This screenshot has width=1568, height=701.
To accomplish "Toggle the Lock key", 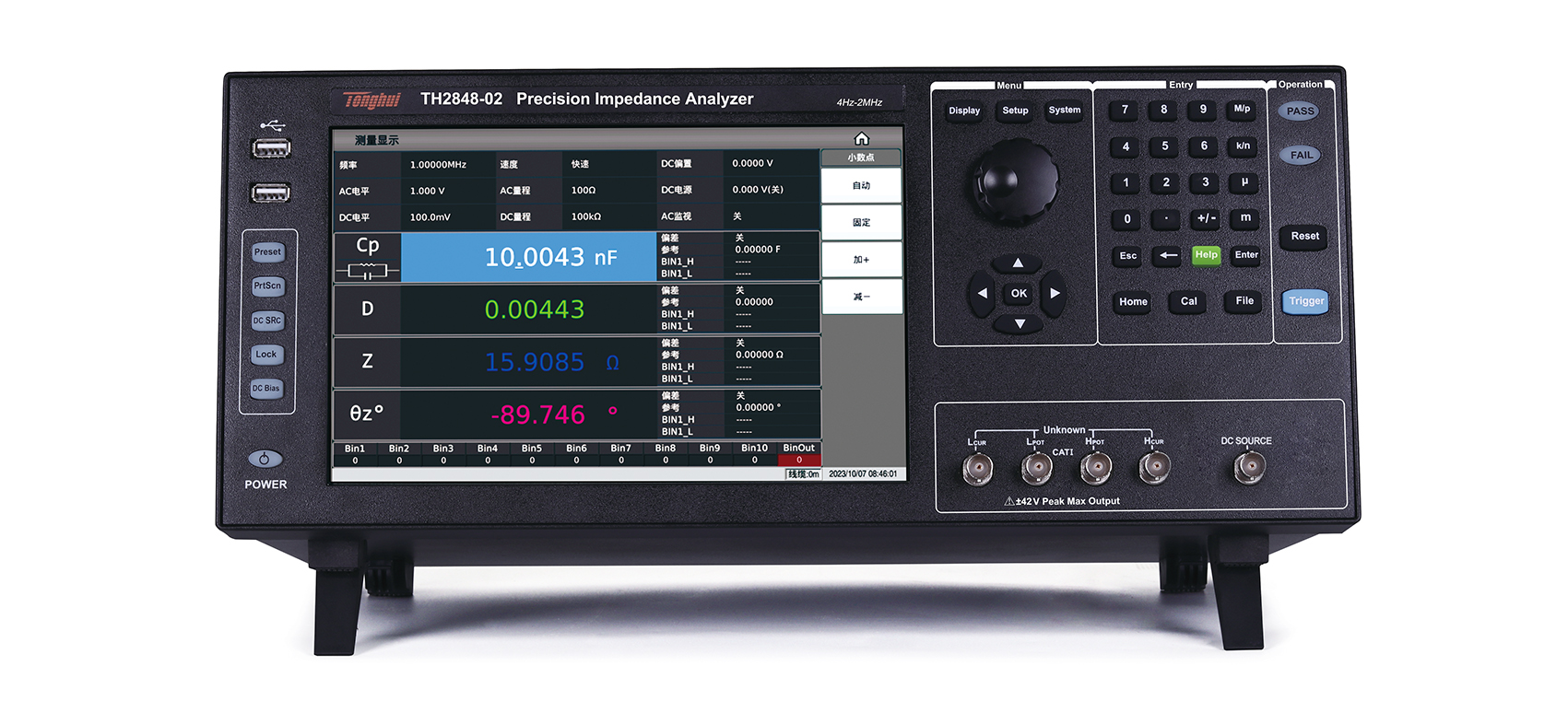I will [x=266, y=355].
